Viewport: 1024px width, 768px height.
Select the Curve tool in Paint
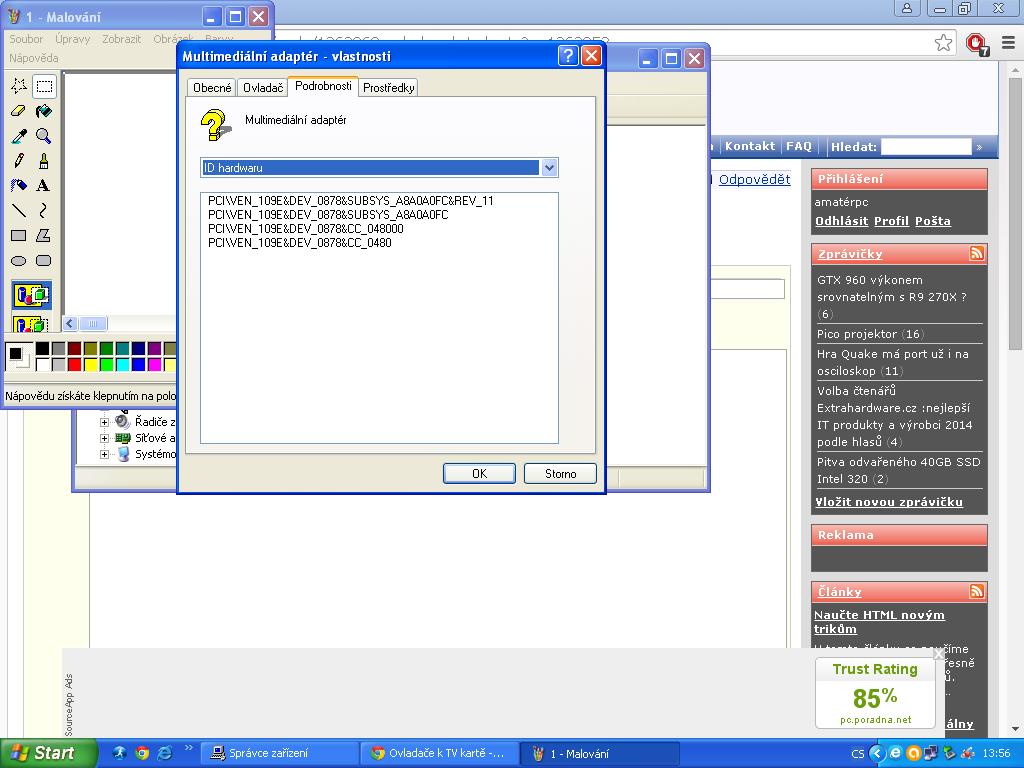[44, 210]
